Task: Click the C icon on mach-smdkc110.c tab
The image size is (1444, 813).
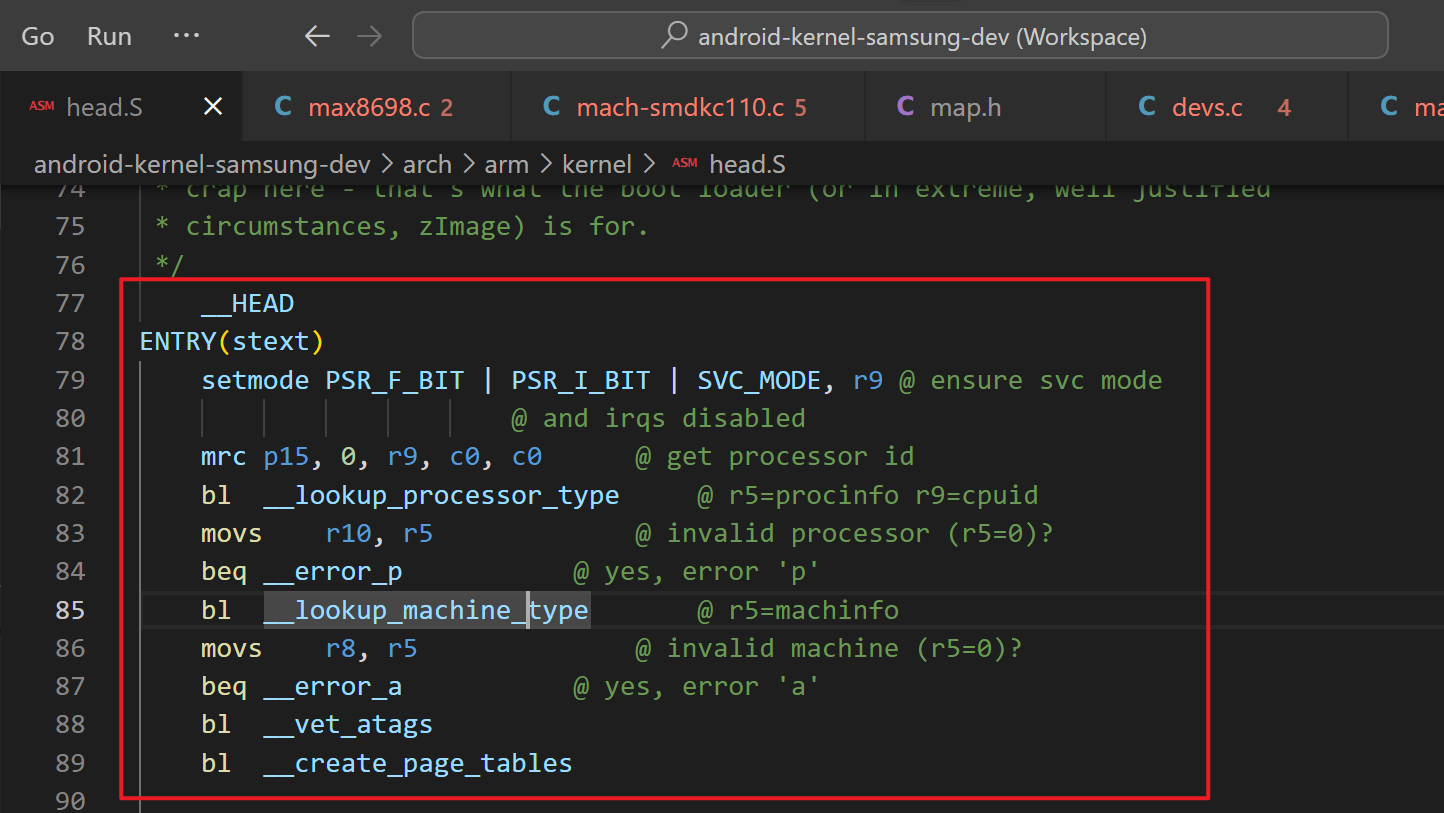Action: [x=551, y=106]
